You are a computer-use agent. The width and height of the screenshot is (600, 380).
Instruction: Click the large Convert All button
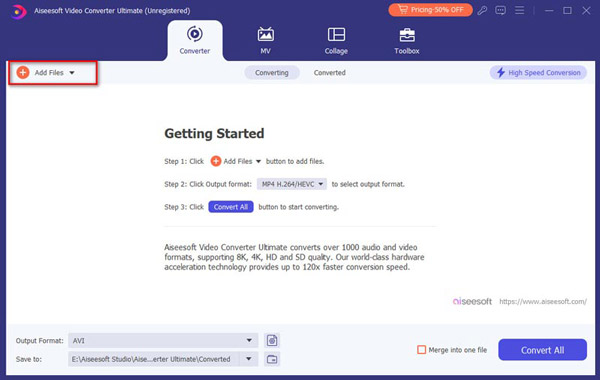[542, 350]
